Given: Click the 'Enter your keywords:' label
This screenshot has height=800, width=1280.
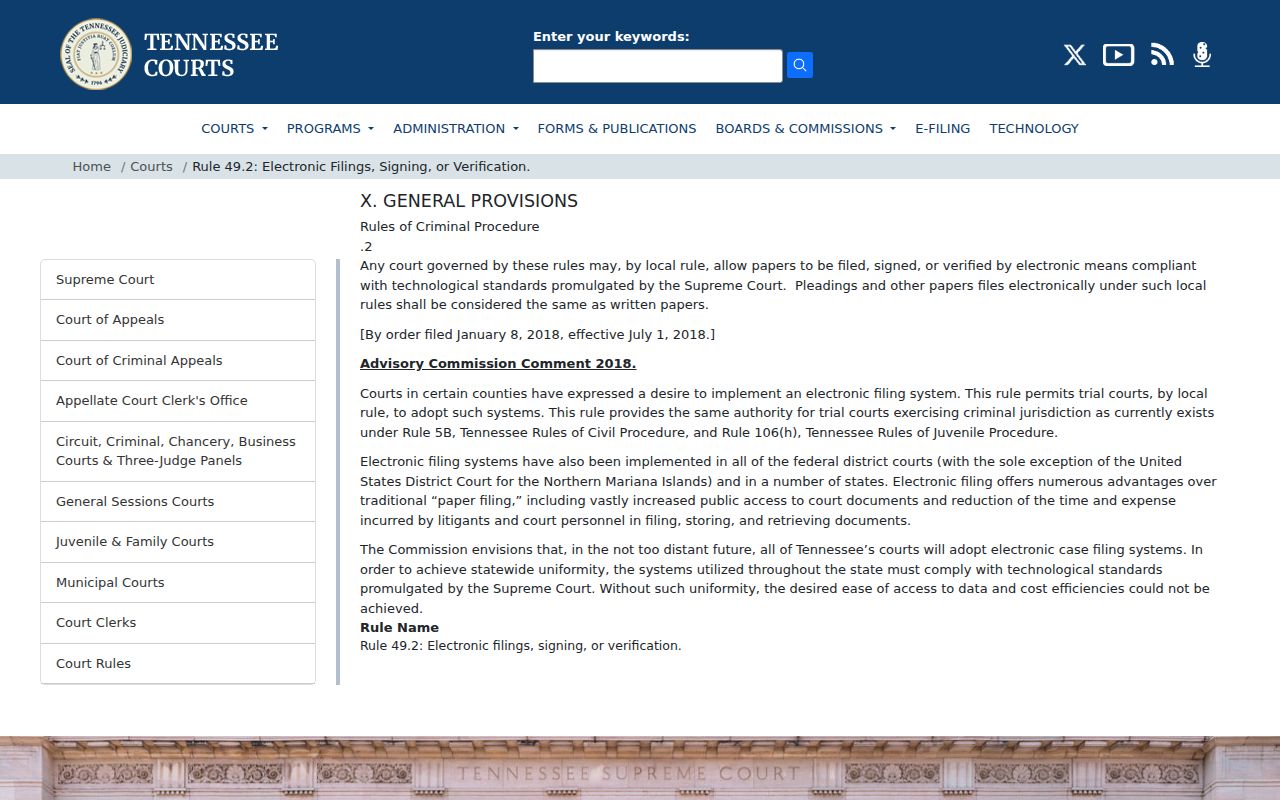Looking at the screenshot, I should point(611,37).
